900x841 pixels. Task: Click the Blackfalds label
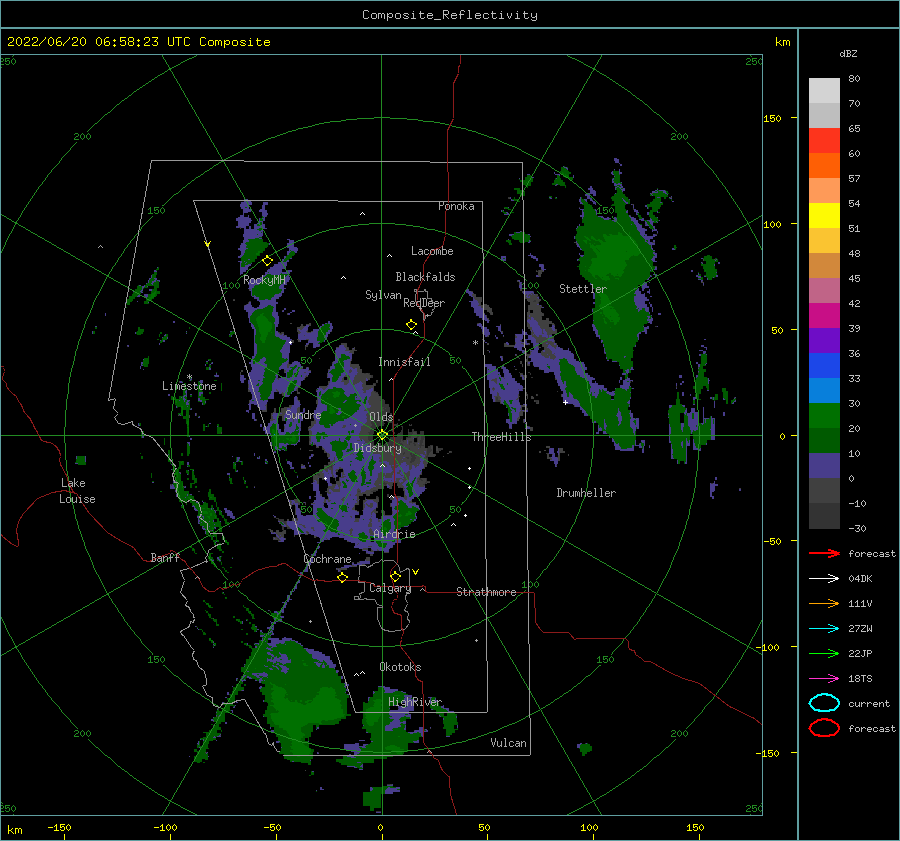(x=425, y=277)
